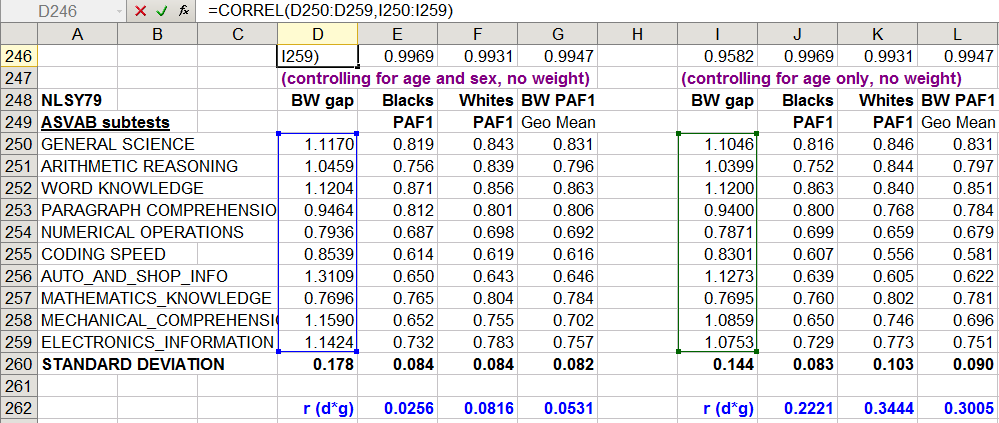The image size is (999, 423).
Task: Select 'ASVAB subtests' heading cell
Action: [x=105, y=122]
